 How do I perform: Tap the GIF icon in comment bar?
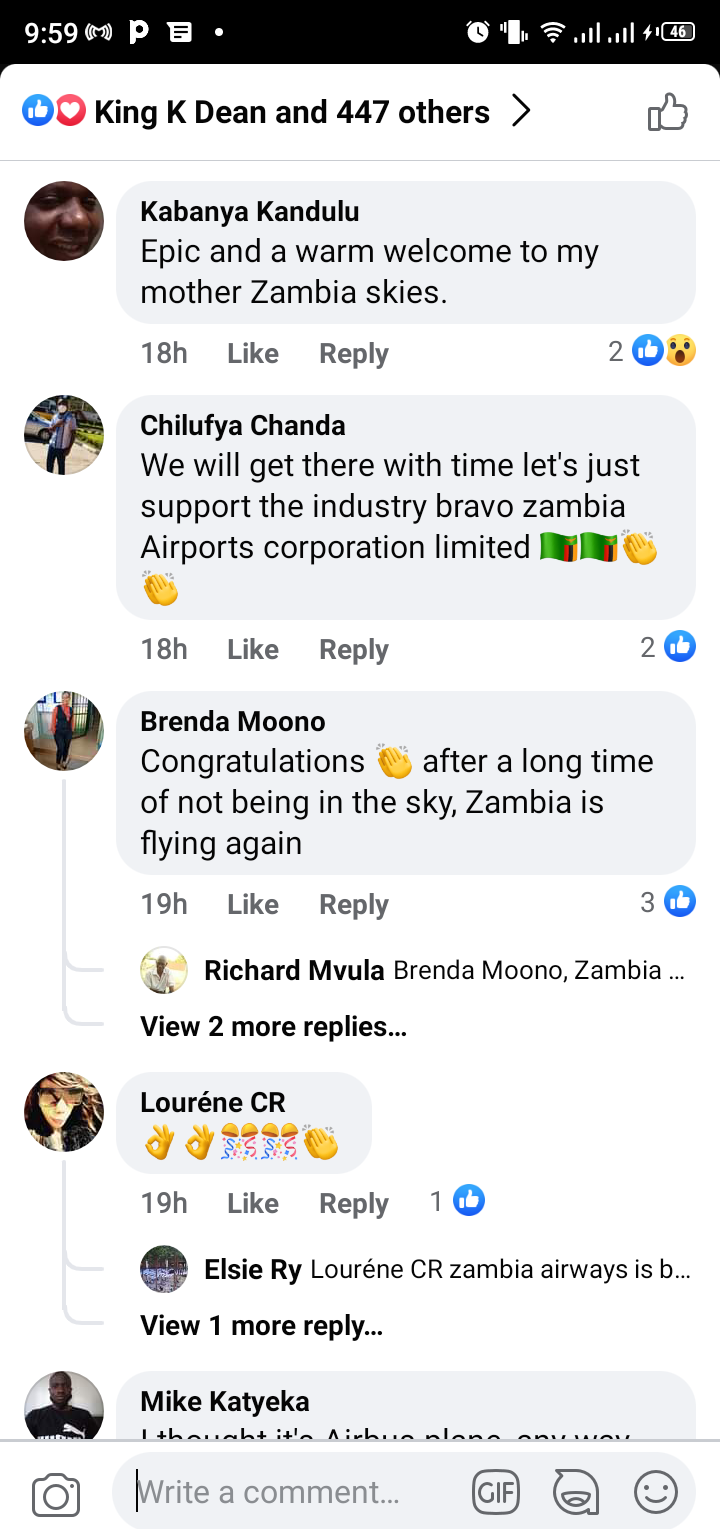click(x=496, y=1494)
